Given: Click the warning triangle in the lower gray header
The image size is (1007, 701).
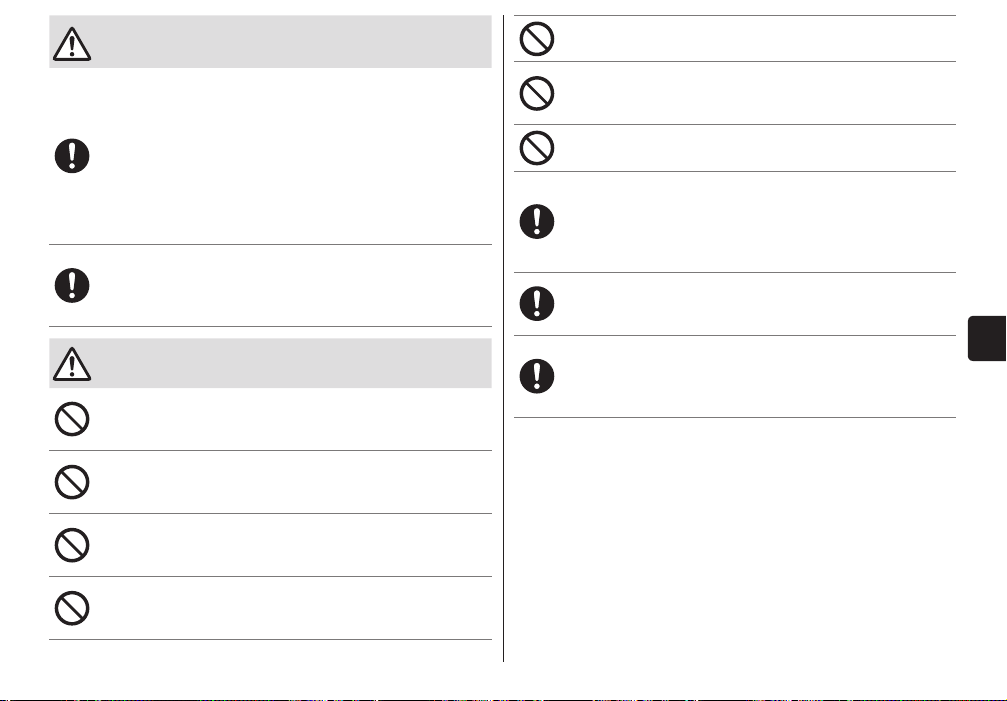Looking at the screenshot, I should point(72,364).
